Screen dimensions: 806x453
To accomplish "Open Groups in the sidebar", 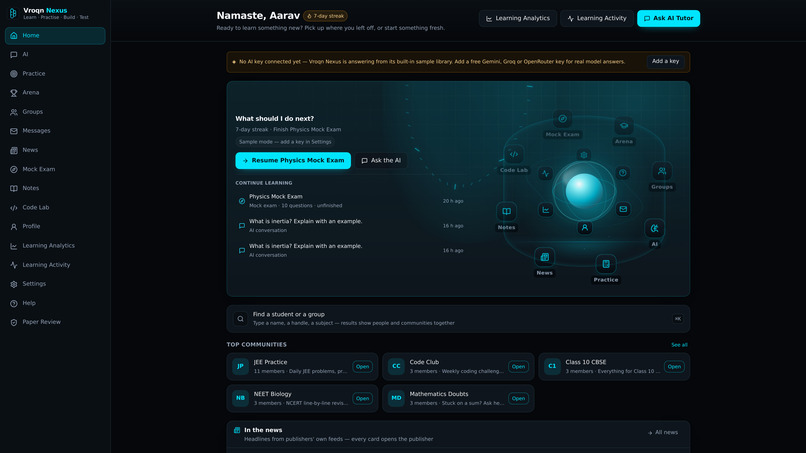I will (x=55, y=112).
